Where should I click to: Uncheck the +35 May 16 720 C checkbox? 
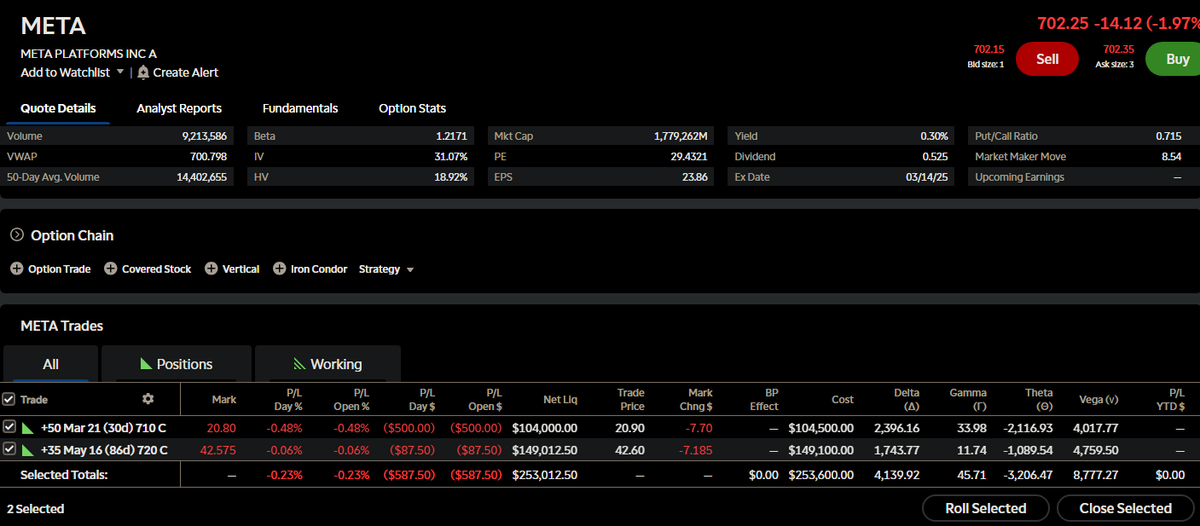(9, 450)
